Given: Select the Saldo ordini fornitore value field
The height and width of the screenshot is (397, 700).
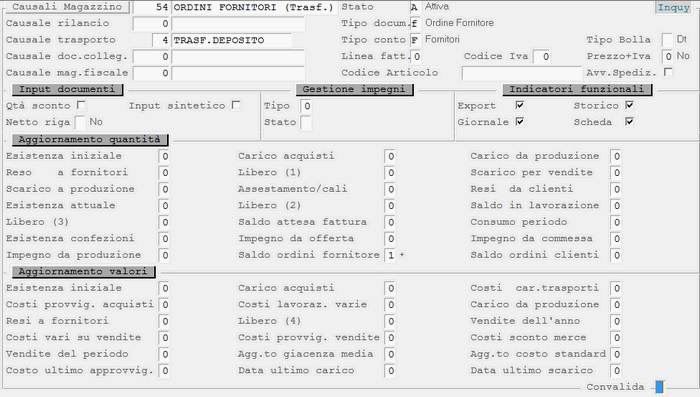Looking at the screenshot, I should (391, 255).
